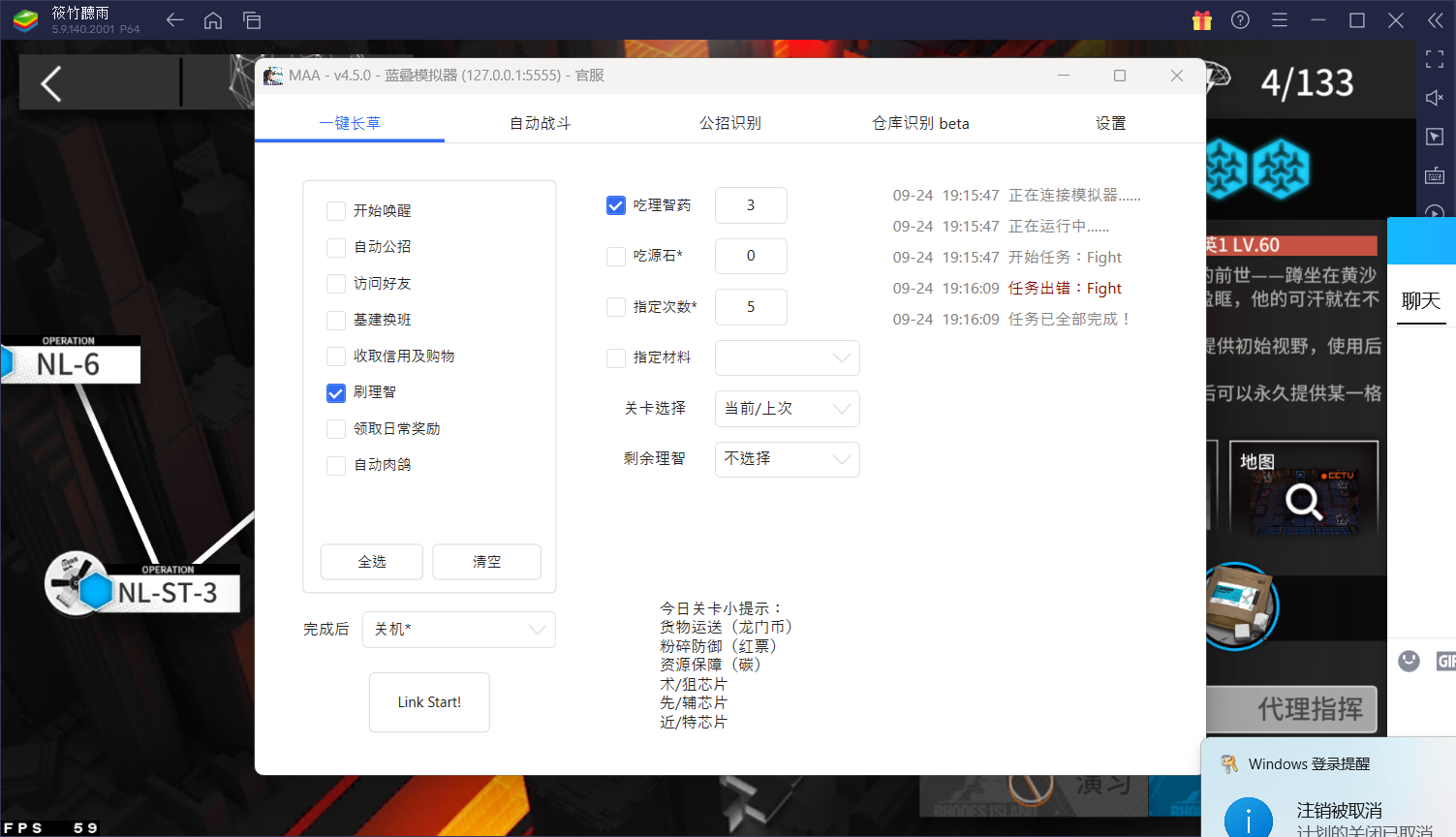Open the 设置 tab in MAA
Screen dimensions: 1456x837
click(x=1110, y=123)
